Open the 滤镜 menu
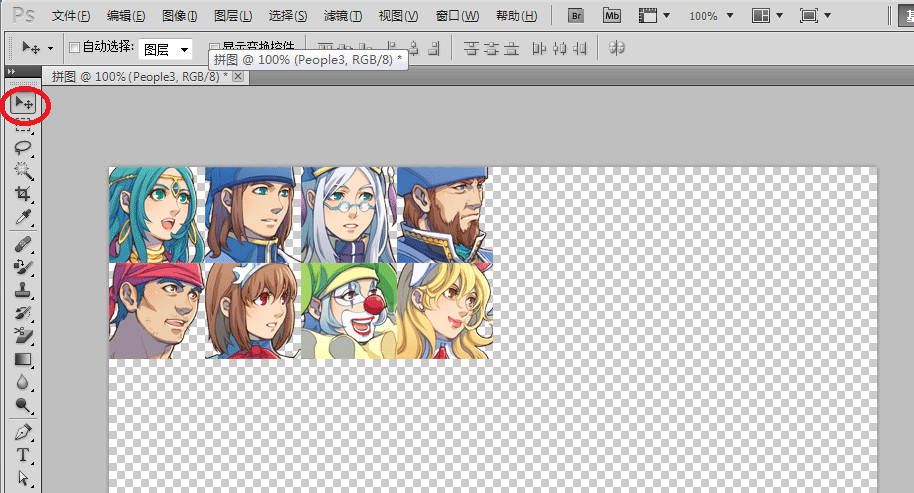 pos(344,16)
